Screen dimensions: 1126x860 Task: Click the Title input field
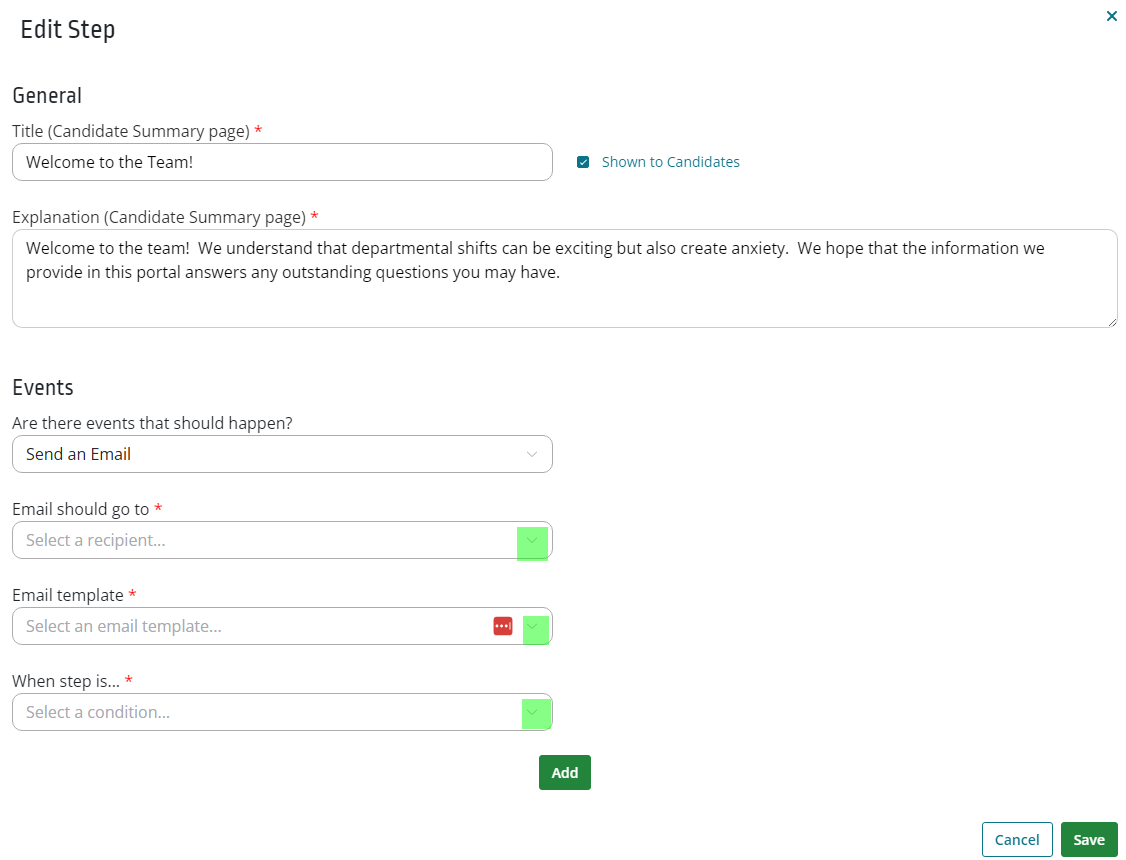pos(282,162)
